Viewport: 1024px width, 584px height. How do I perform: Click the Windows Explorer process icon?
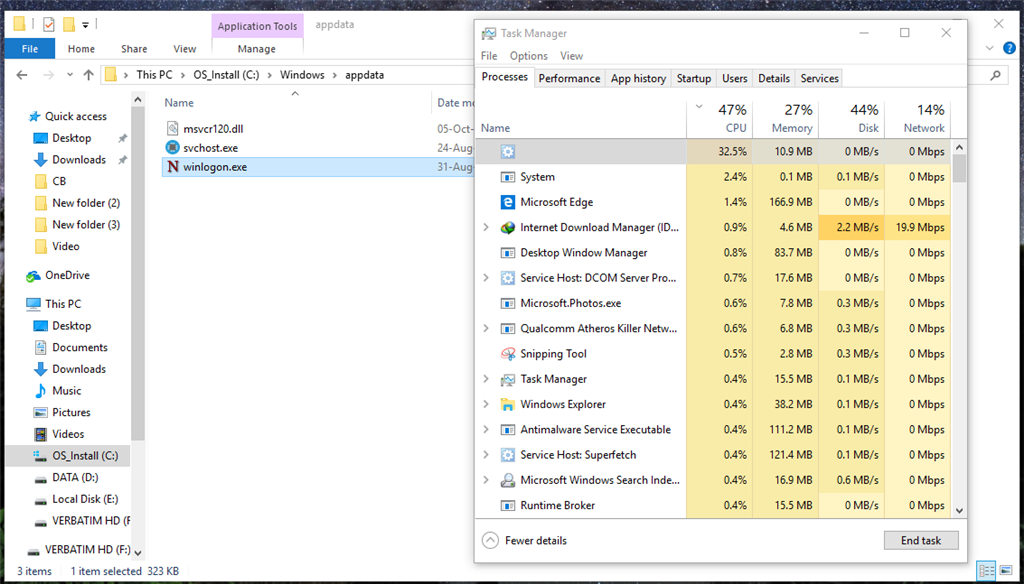[x=507, y=404]
